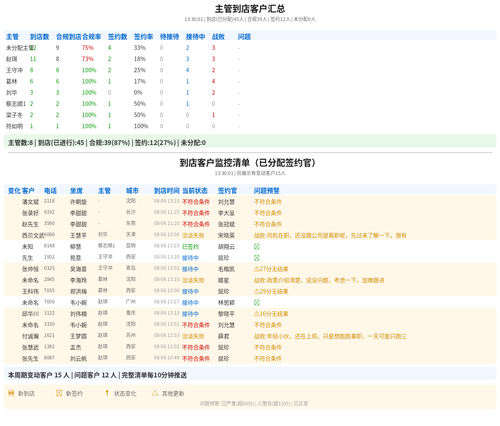This screenshot has width=500, height=426.
Task: Click 刘华 in the summary table's first column
Action: 11,93
